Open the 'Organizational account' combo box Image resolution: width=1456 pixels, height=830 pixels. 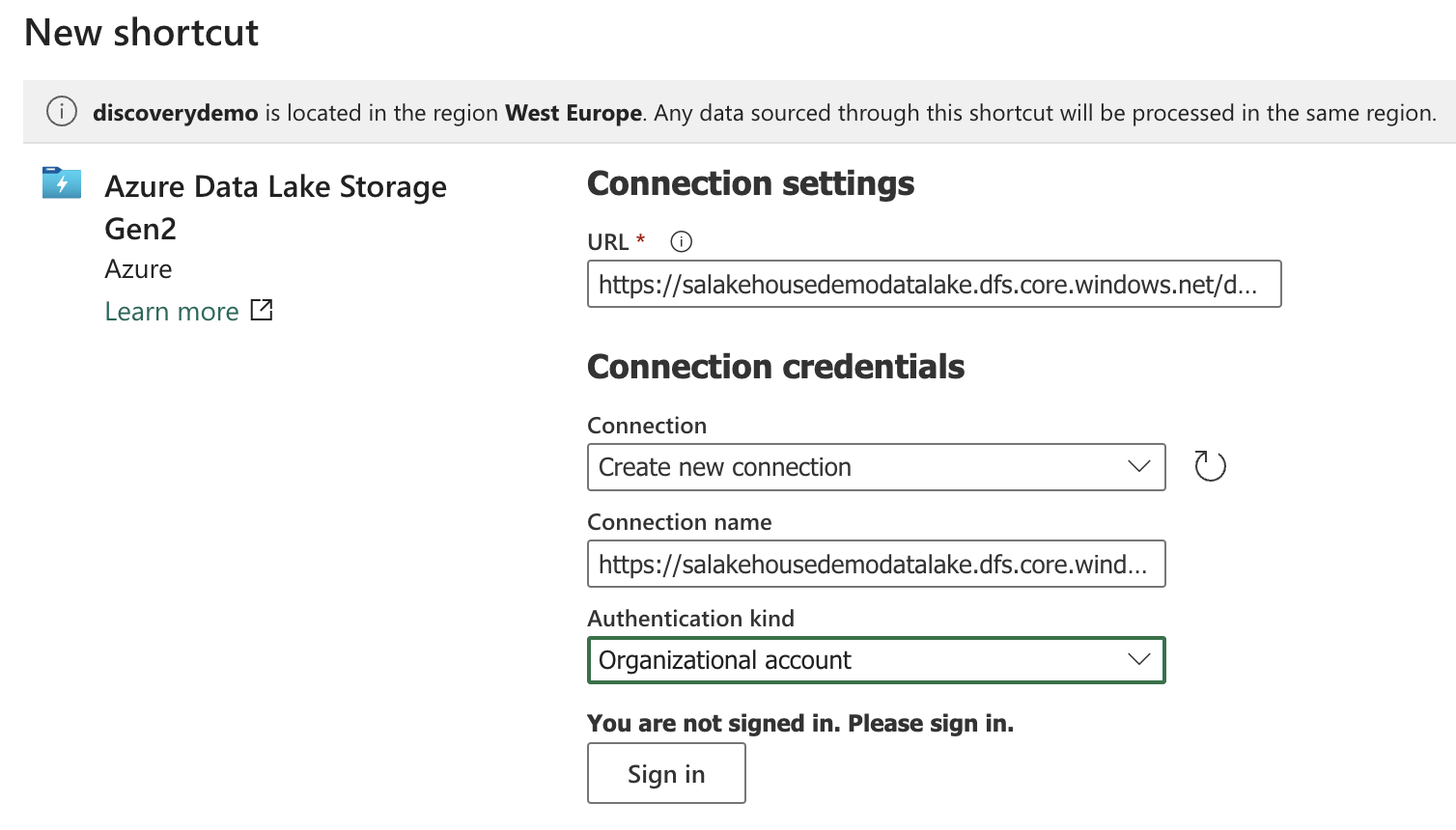(x=859, y=660)
